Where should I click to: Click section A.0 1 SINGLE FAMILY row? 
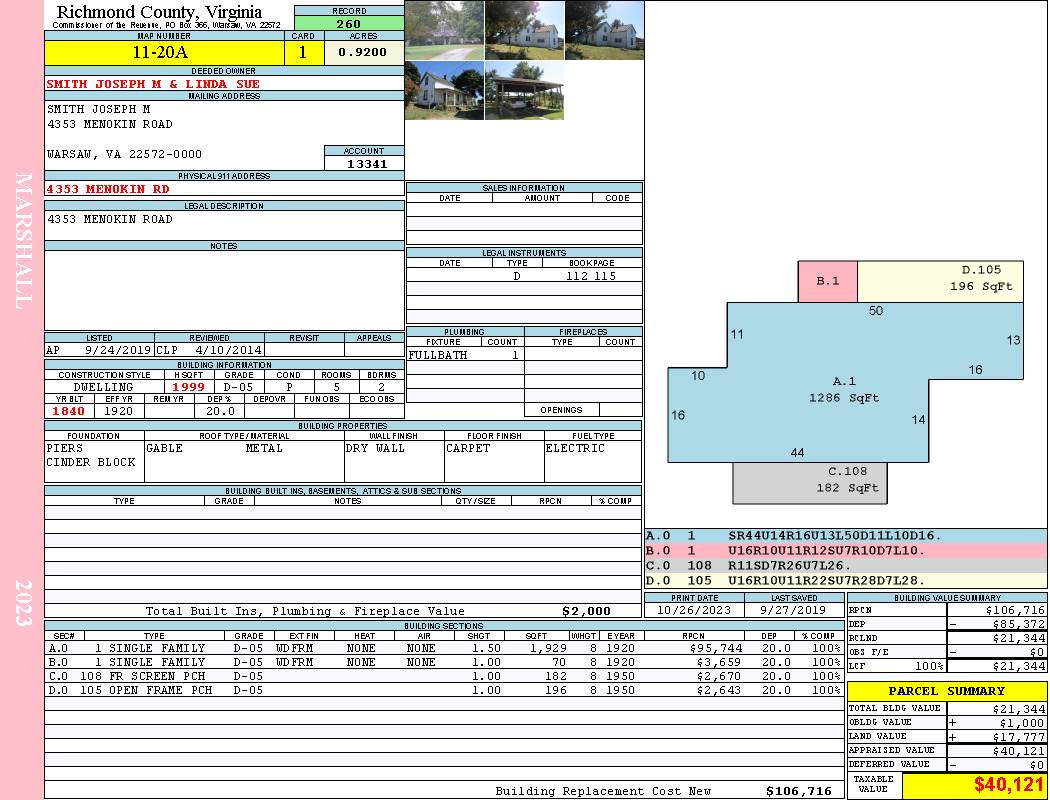click(443, 649)
